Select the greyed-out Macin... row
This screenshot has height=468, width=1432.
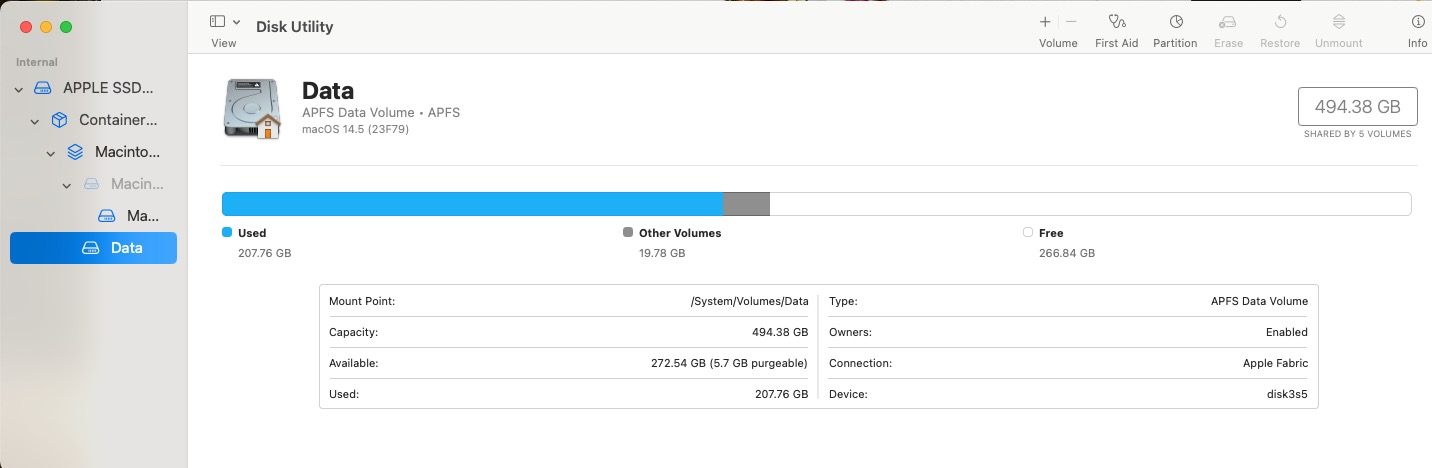tap(93, 184)
